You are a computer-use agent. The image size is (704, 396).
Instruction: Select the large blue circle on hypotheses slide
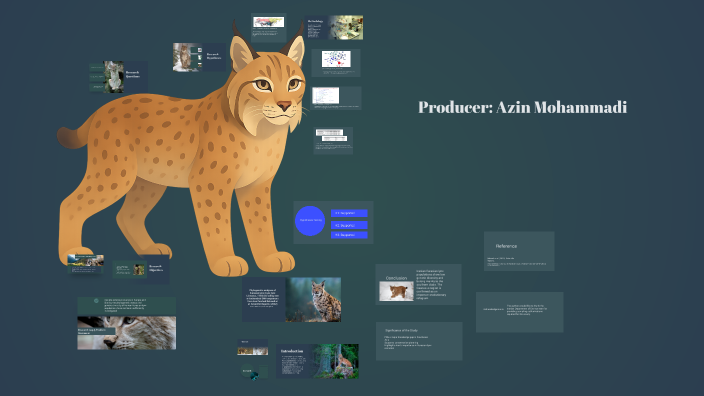310,221
